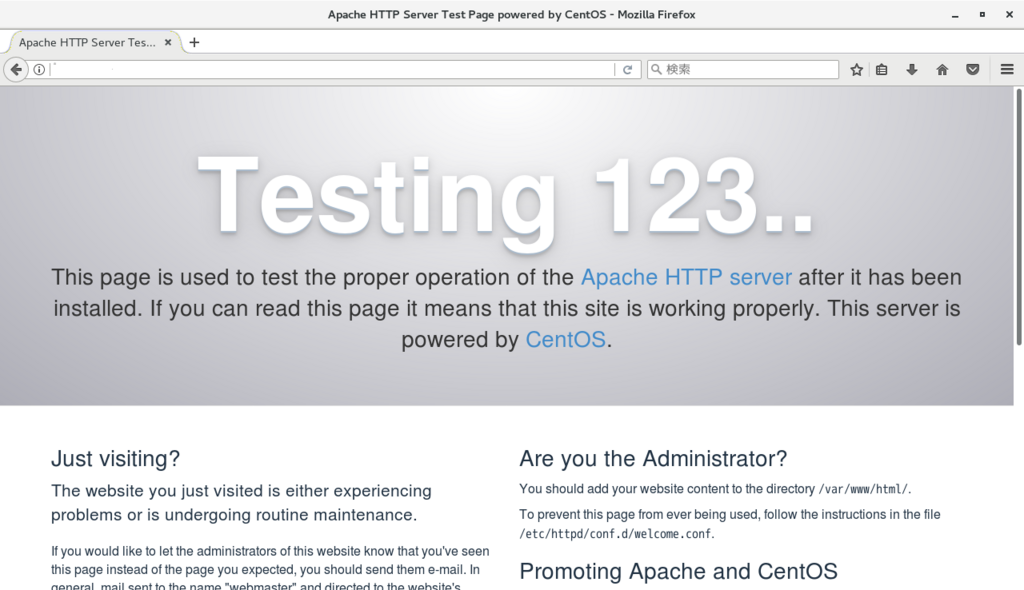
Task: Focus the URL address bar
Action: [x=332, y=69]
